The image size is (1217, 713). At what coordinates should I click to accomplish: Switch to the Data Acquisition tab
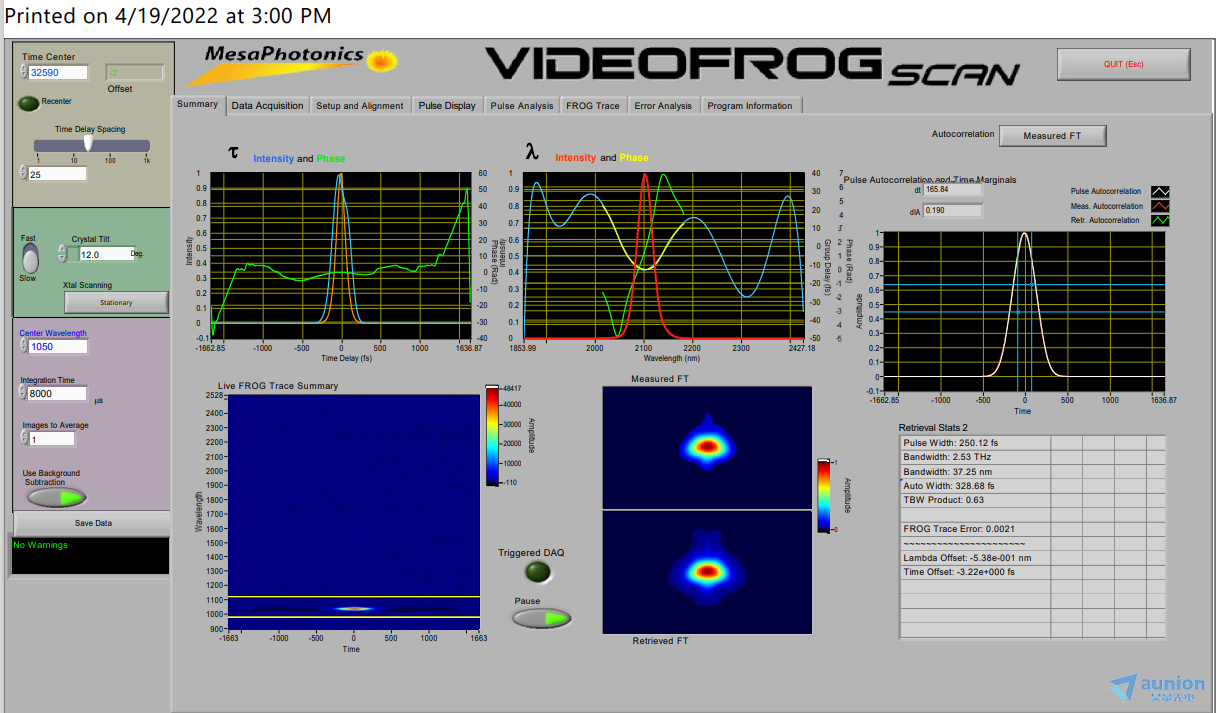pos(267,105)
